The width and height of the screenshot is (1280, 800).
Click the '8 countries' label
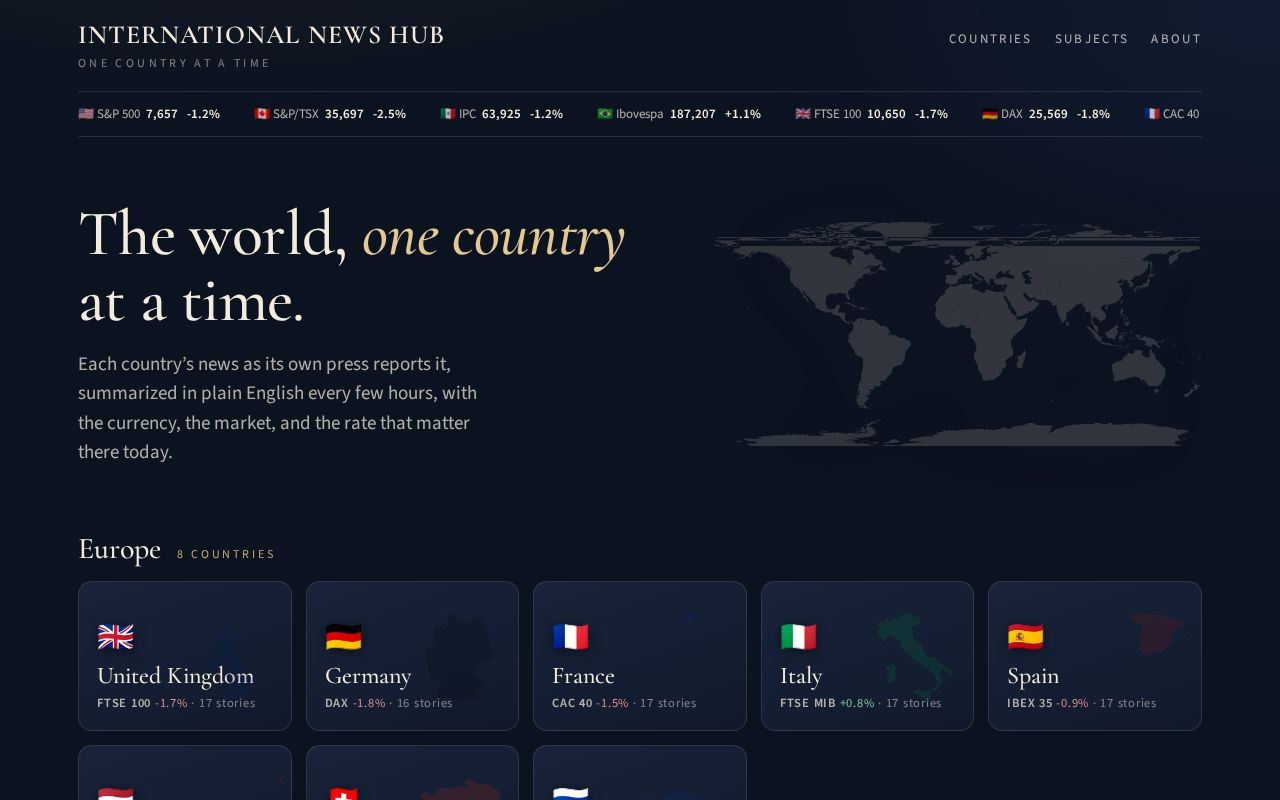226,554
